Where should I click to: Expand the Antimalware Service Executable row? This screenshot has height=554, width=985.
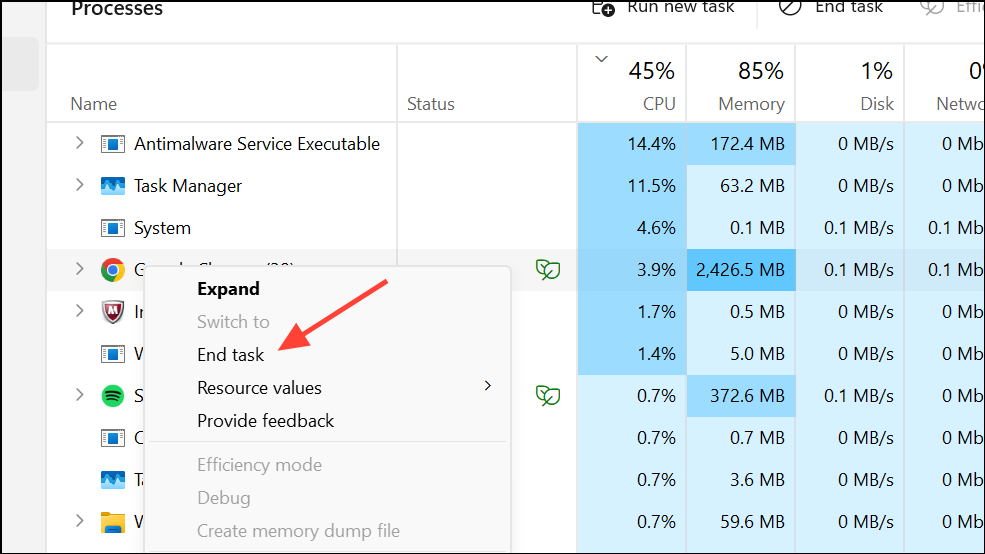tap(80, 144)
